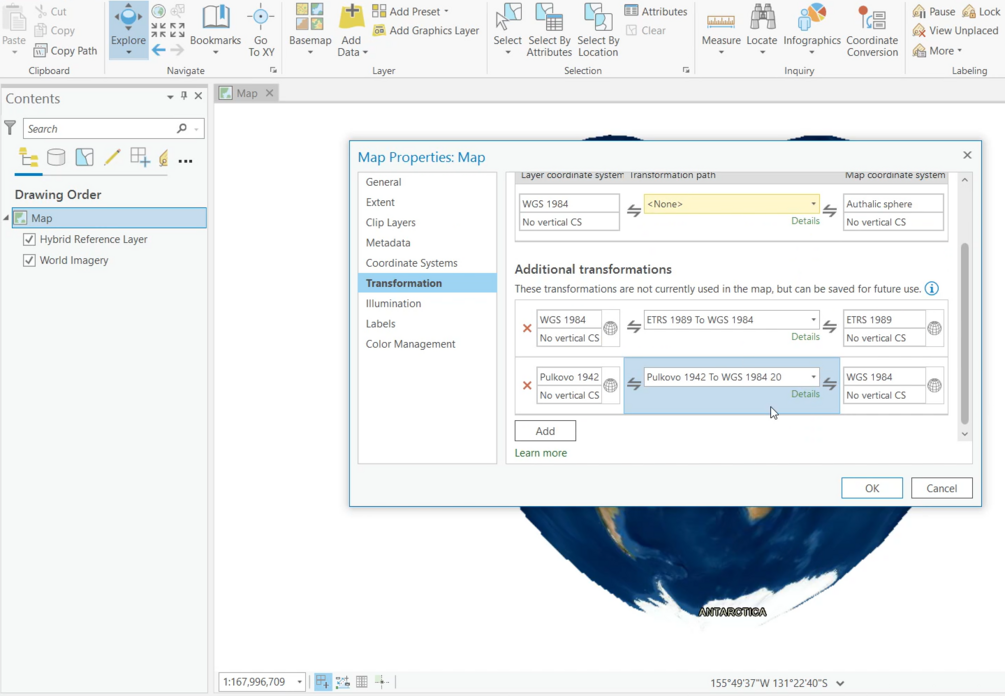
Task: Show more Contents list options (ellipsis)
Action: point(185,161)
